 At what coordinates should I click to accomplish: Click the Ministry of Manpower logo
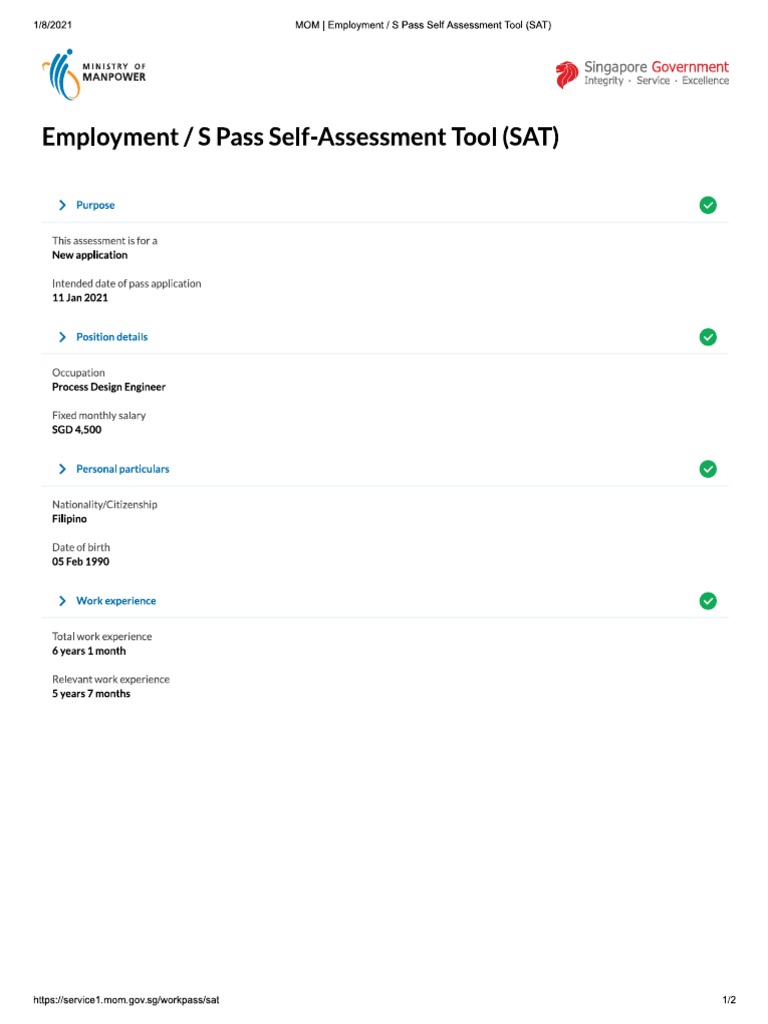click(94, 74)
